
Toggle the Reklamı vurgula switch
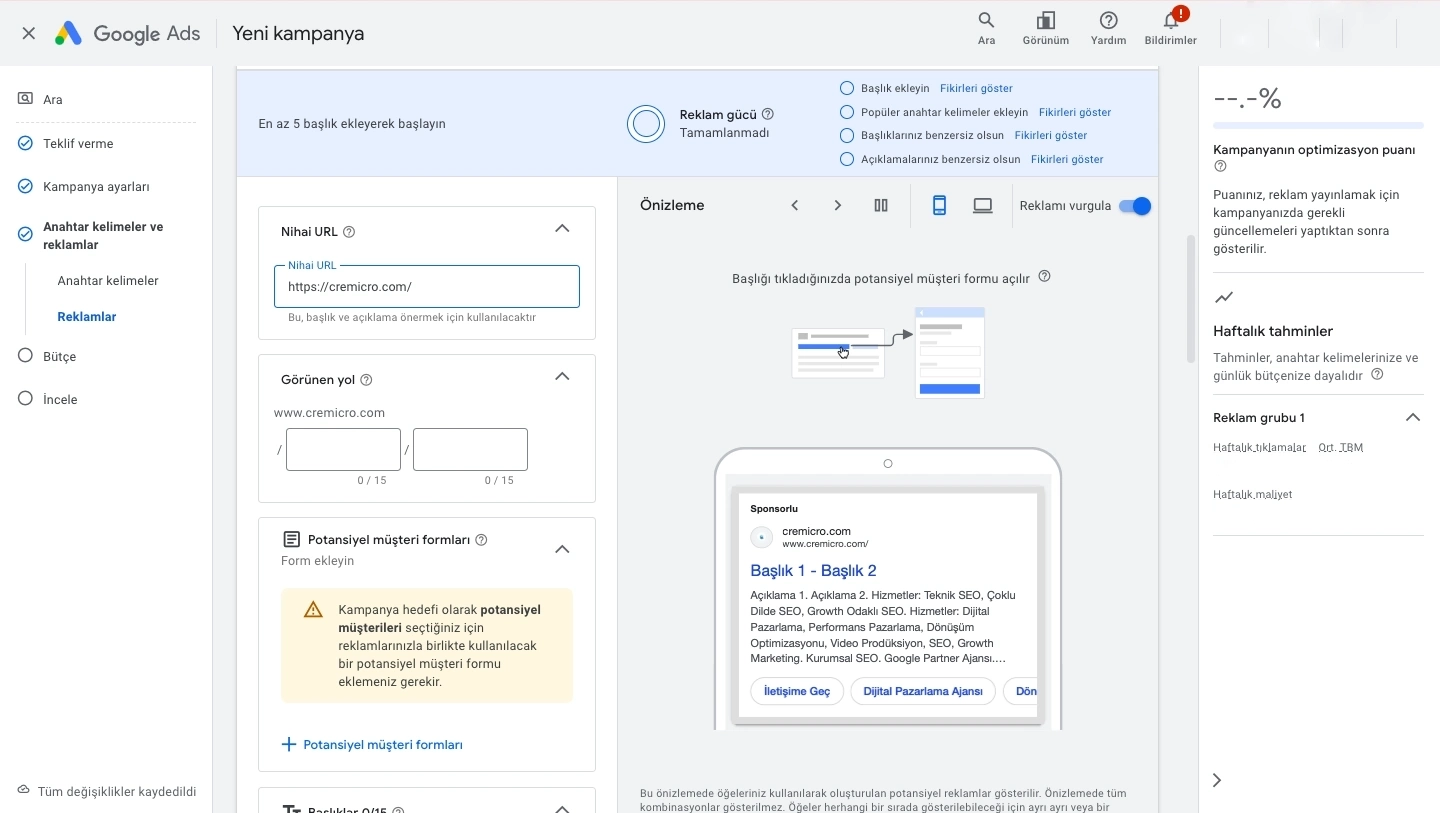(1135, 206)
